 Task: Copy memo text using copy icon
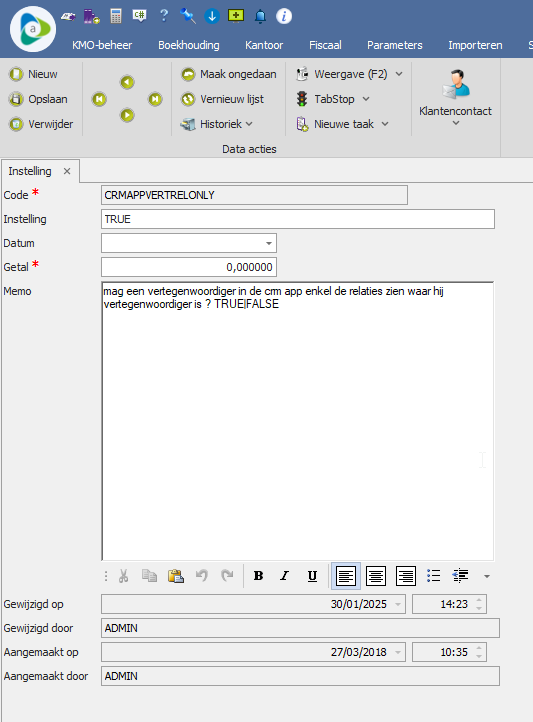click(x=149, y=576)
